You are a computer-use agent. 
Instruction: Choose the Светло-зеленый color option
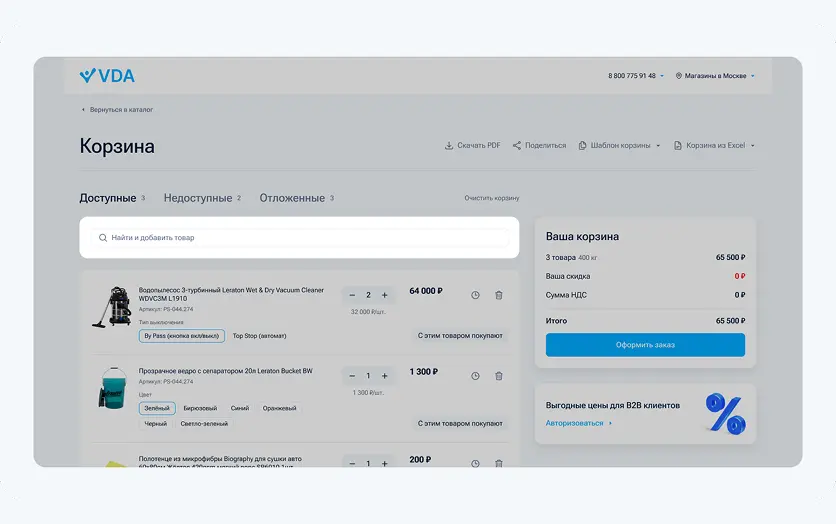204,423
